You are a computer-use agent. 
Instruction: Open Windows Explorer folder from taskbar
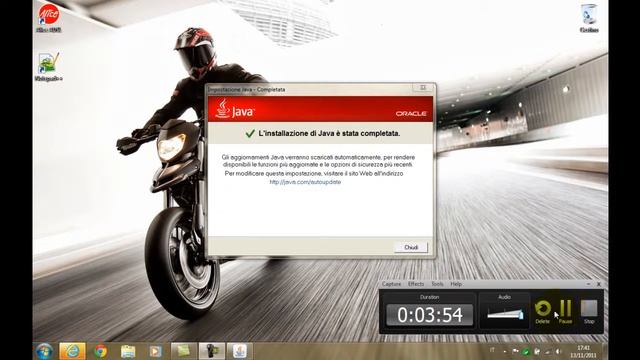[x=128, y=351]
